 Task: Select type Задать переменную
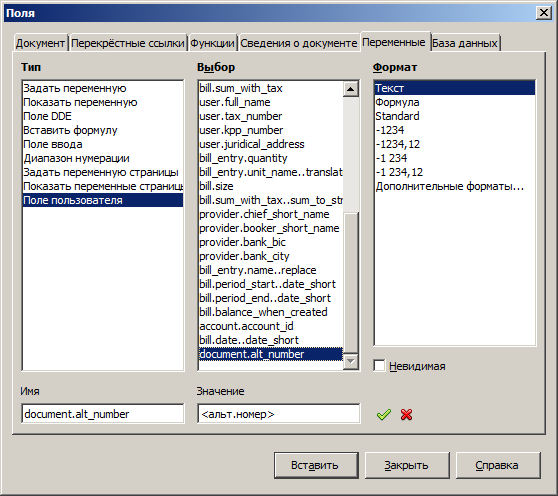tap(103, 88)
